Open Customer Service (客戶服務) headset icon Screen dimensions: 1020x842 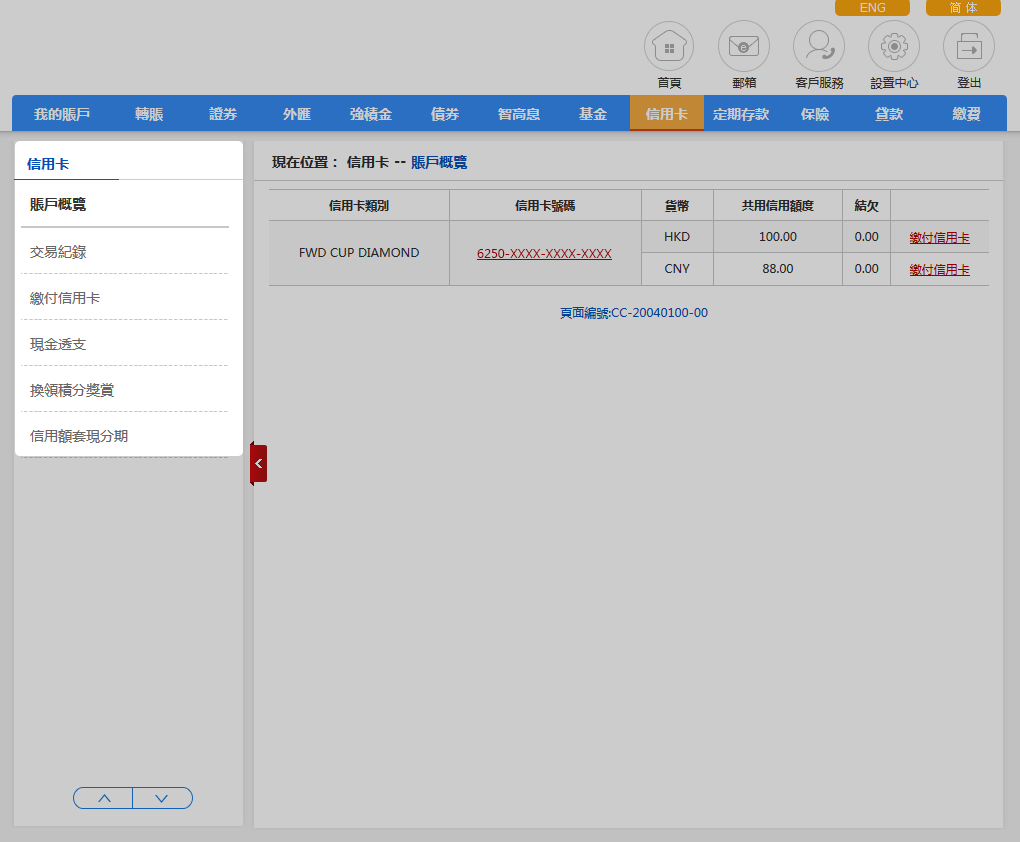(x=819, y=47)
